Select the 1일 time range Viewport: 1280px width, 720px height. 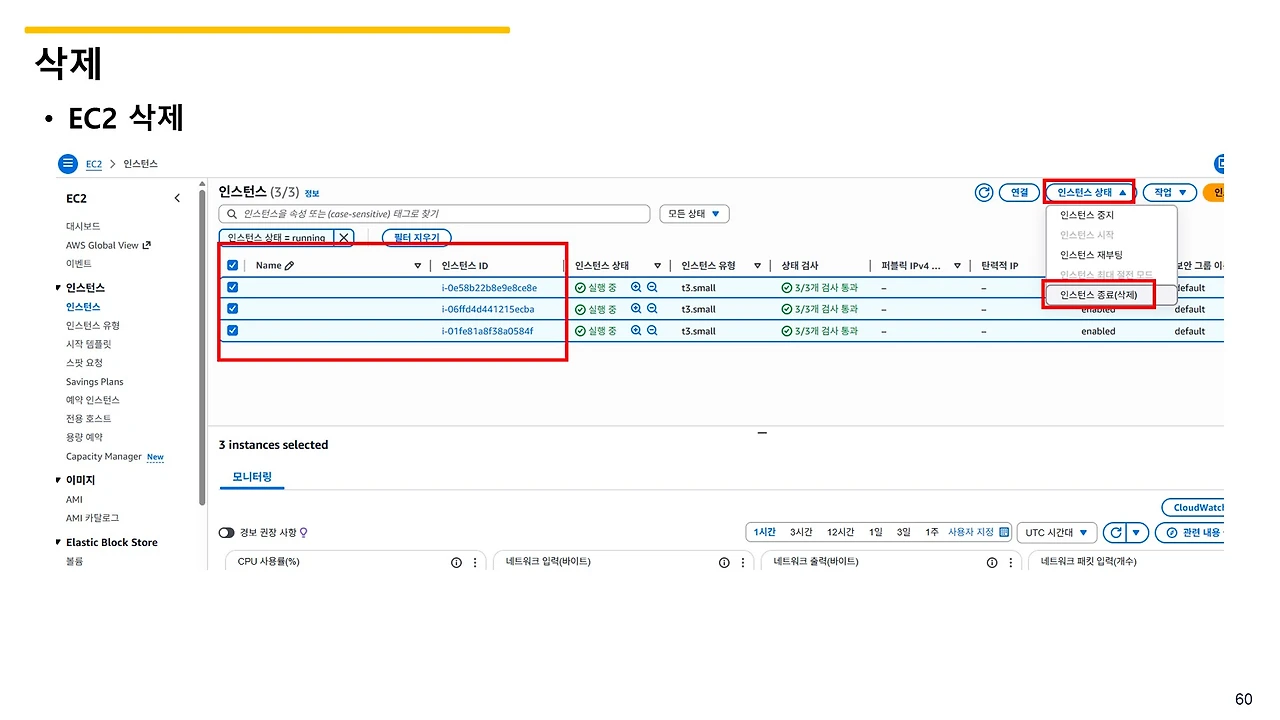876,532
